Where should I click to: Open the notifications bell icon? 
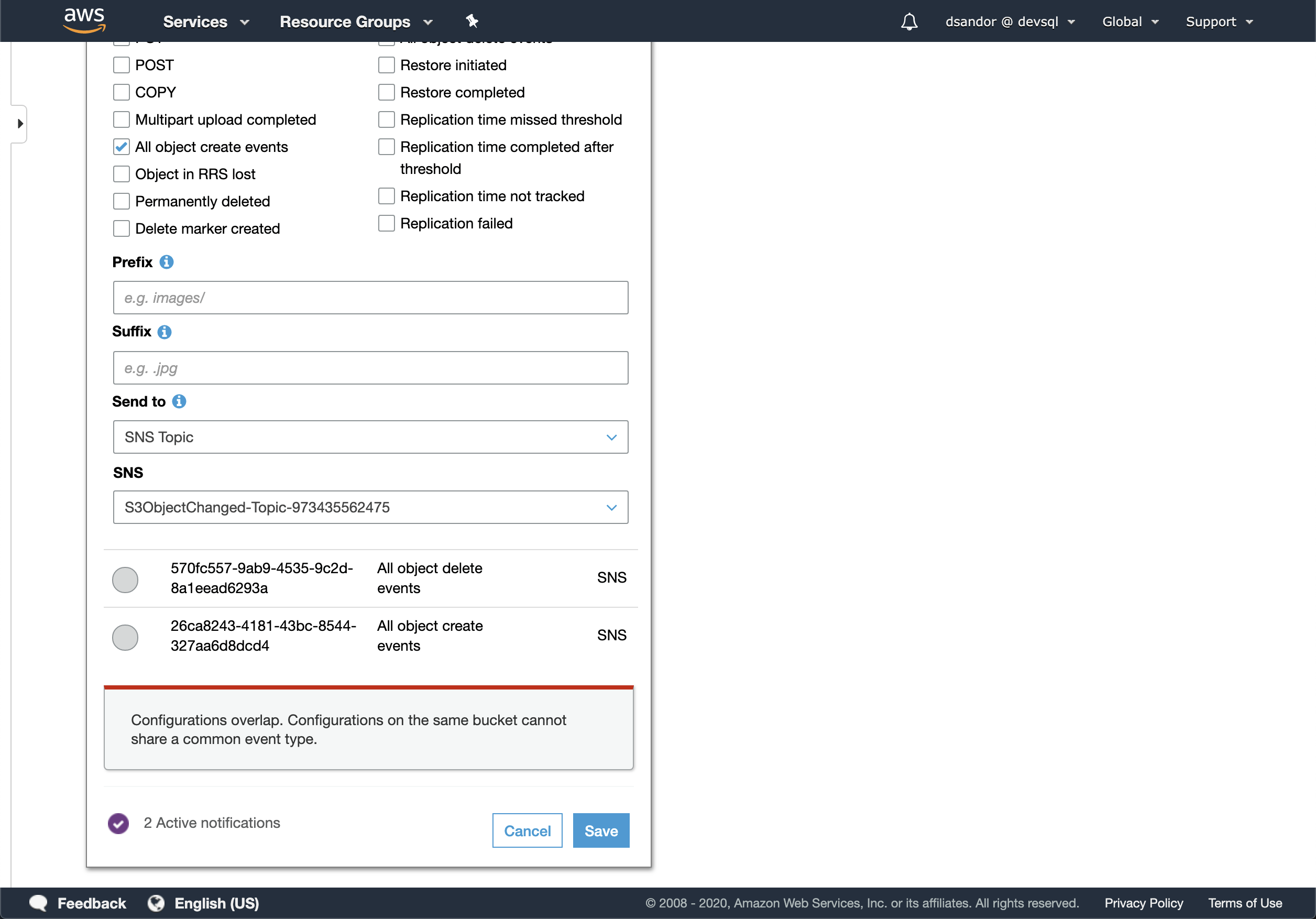908,22
